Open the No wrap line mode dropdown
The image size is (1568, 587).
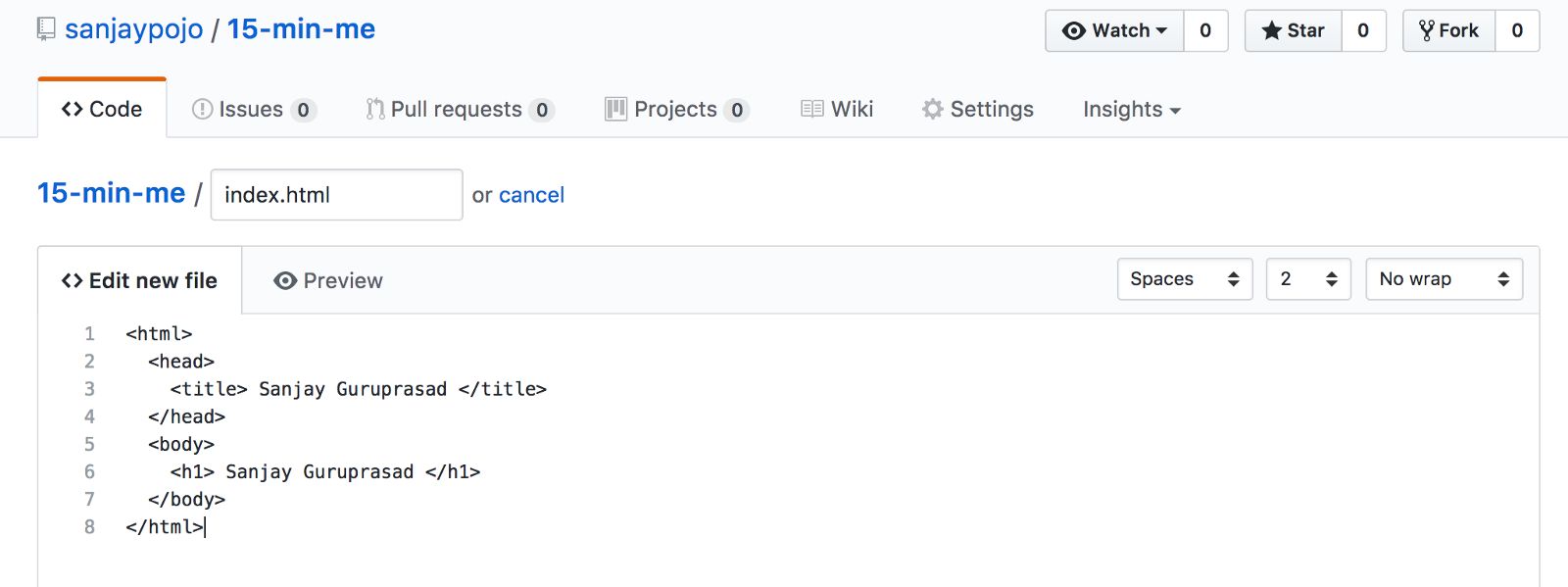coord(1444,279)
